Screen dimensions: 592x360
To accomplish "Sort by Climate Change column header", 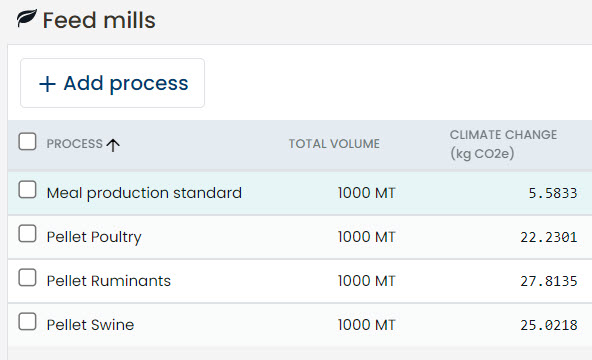I will pyautogui.click(x=503, y=144).
